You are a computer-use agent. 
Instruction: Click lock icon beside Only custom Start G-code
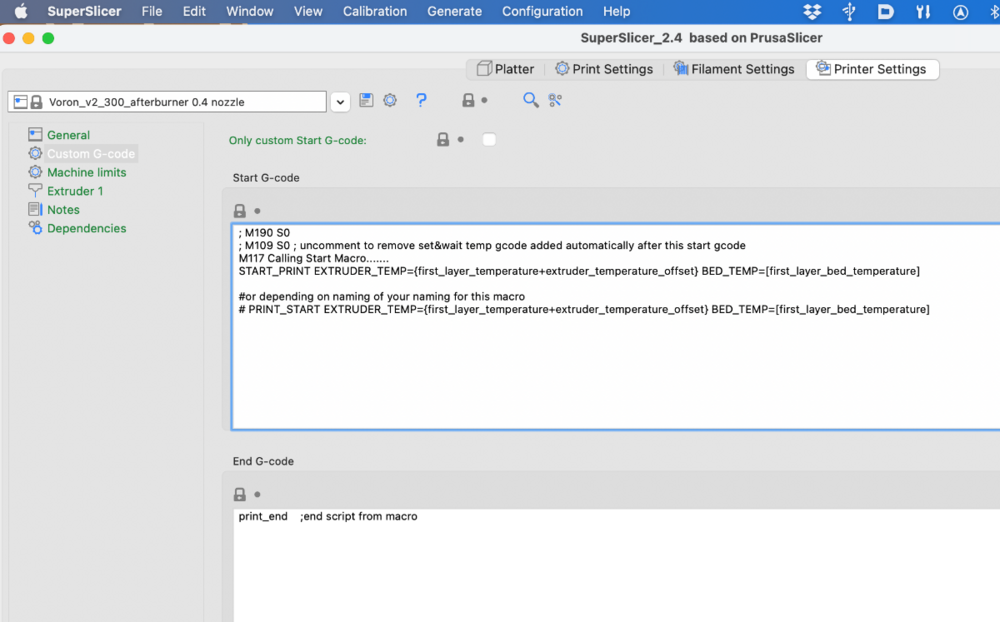point(443,140)
